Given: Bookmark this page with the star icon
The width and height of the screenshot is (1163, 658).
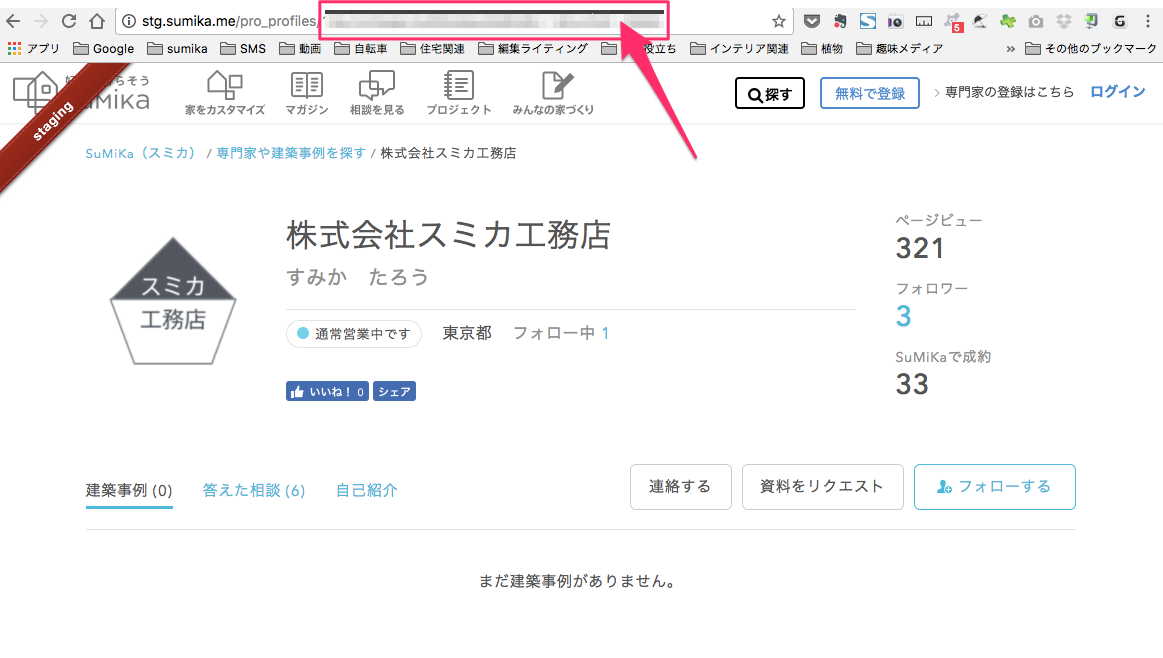Looking at the screenshot, I should pos(779,22).
